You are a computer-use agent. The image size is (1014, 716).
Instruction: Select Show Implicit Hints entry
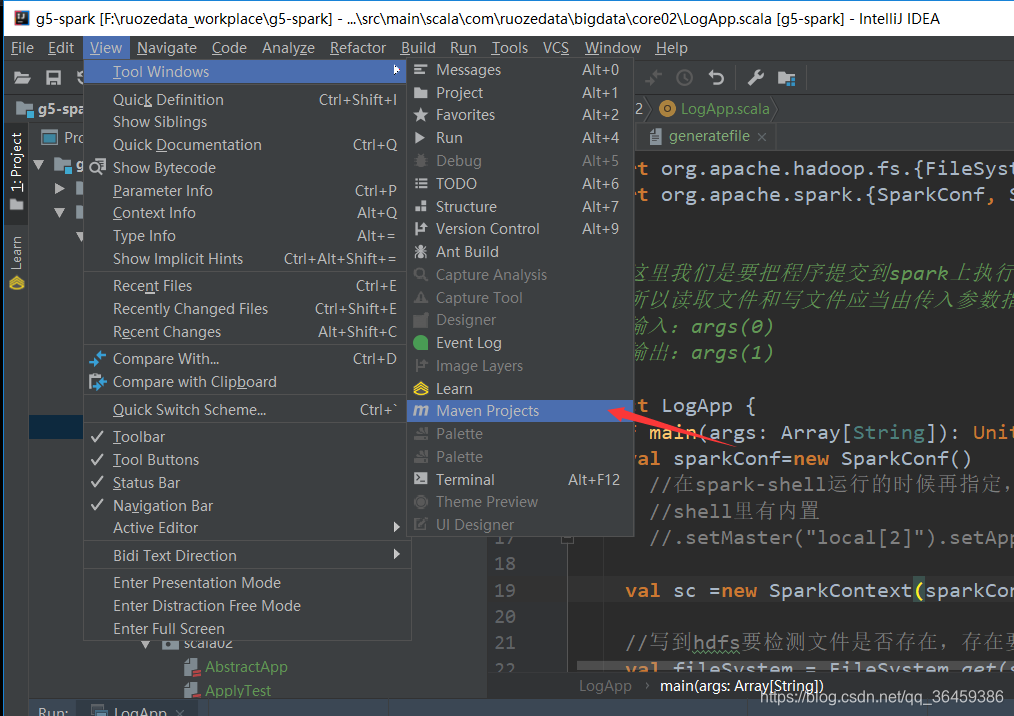click(x=248, y=259)
